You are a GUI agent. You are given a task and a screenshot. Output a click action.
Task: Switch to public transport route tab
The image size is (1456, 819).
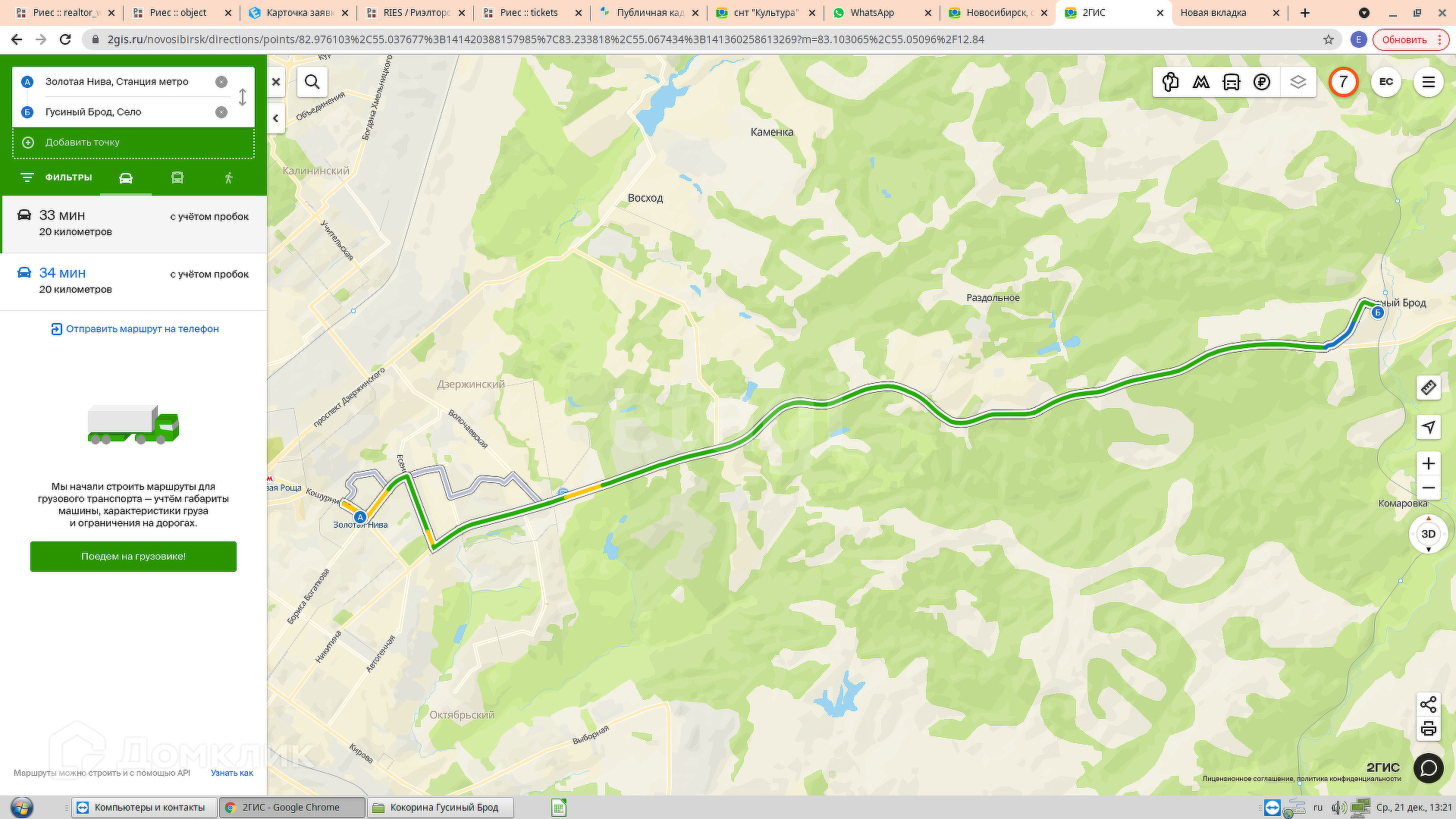[x=177, y=177]
